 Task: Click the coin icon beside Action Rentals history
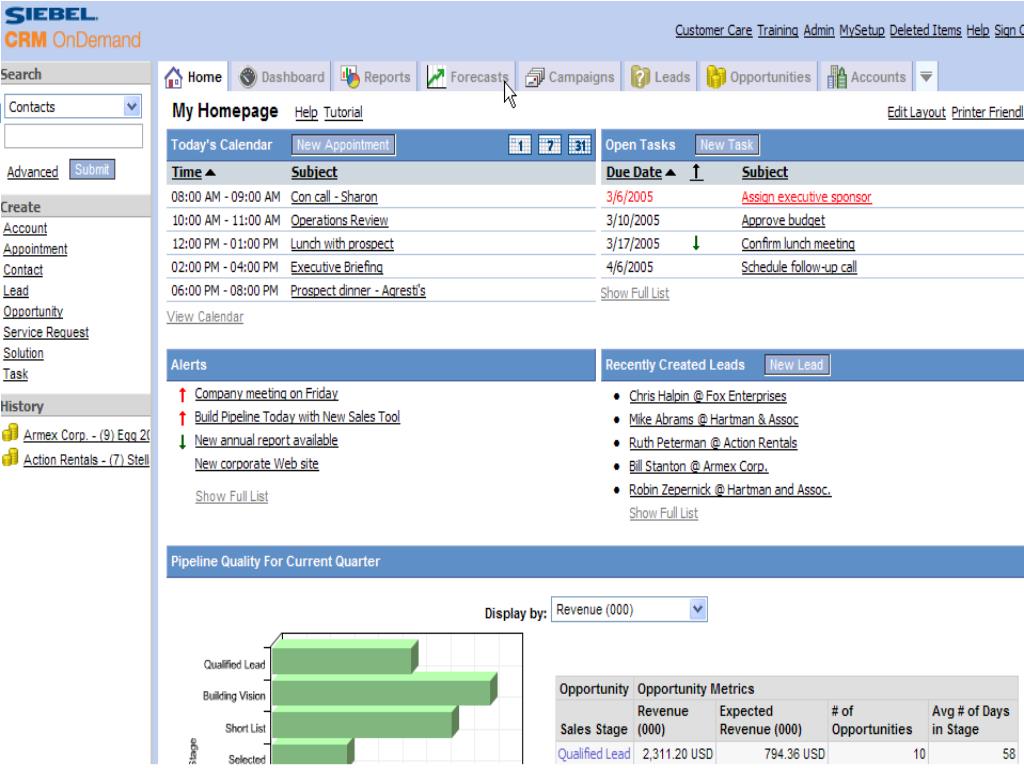(x=10, y=458)
